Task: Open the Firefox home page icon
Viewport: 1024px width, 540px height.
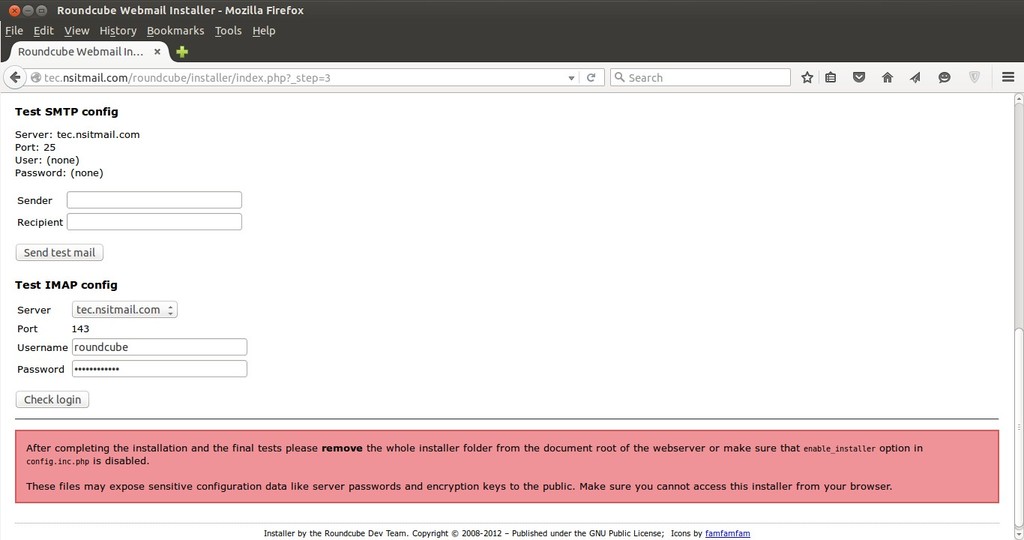Action: coord(887,78)
